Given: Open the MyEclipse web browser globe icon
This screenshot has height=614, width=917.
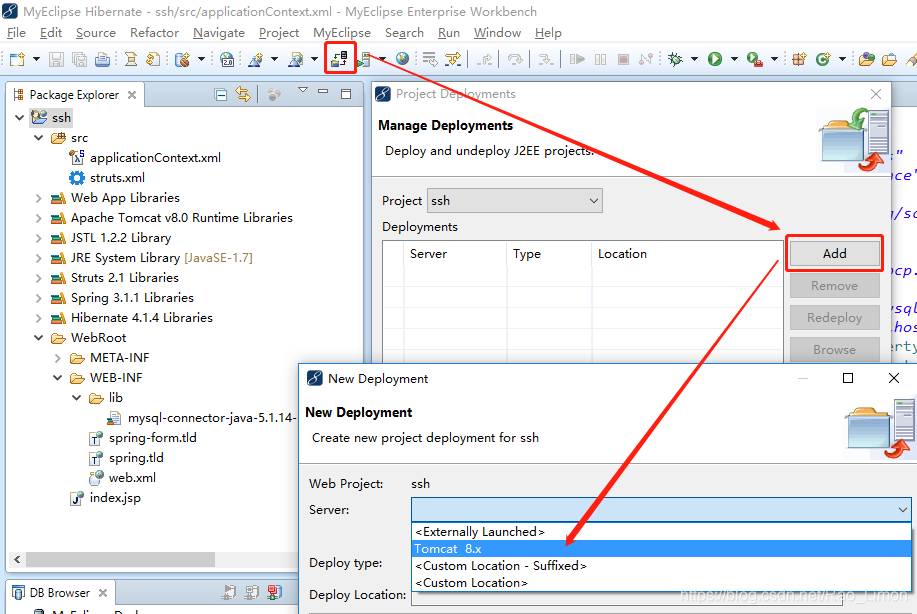Looking at the screenshot, I should tap(402, 58).
